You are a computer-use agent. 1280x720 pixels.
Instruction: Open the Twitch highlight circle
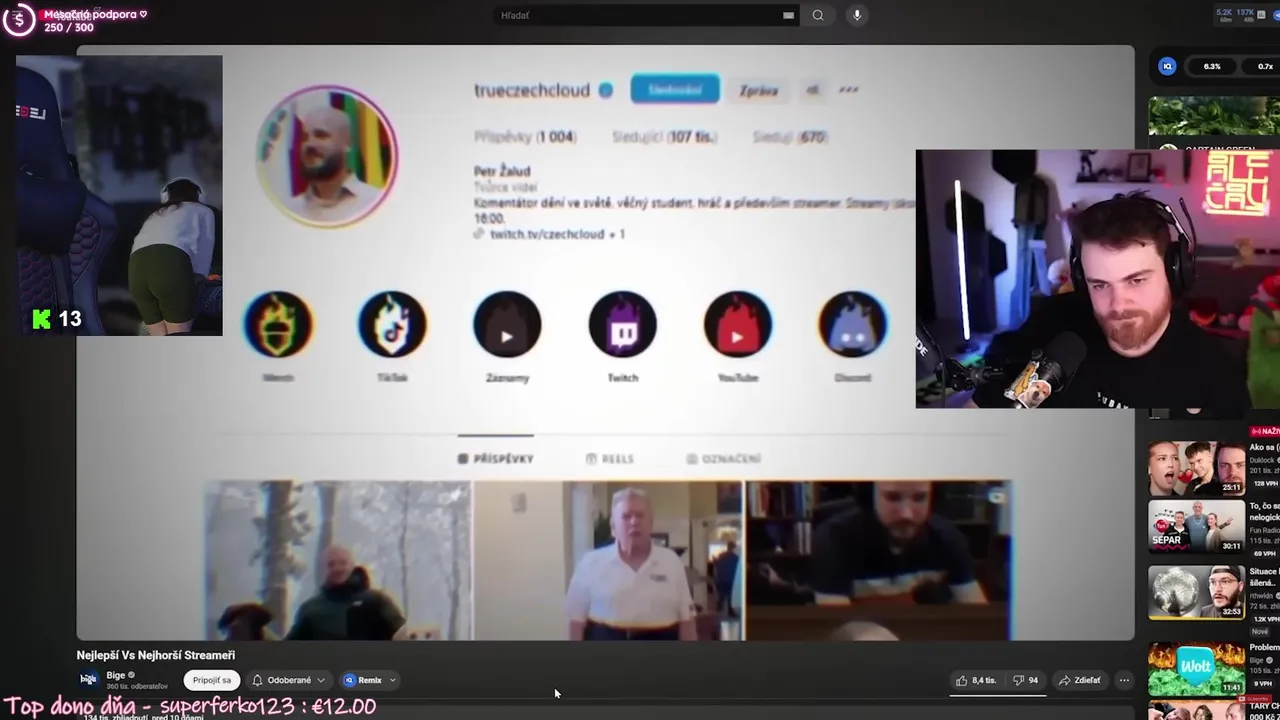622,324
